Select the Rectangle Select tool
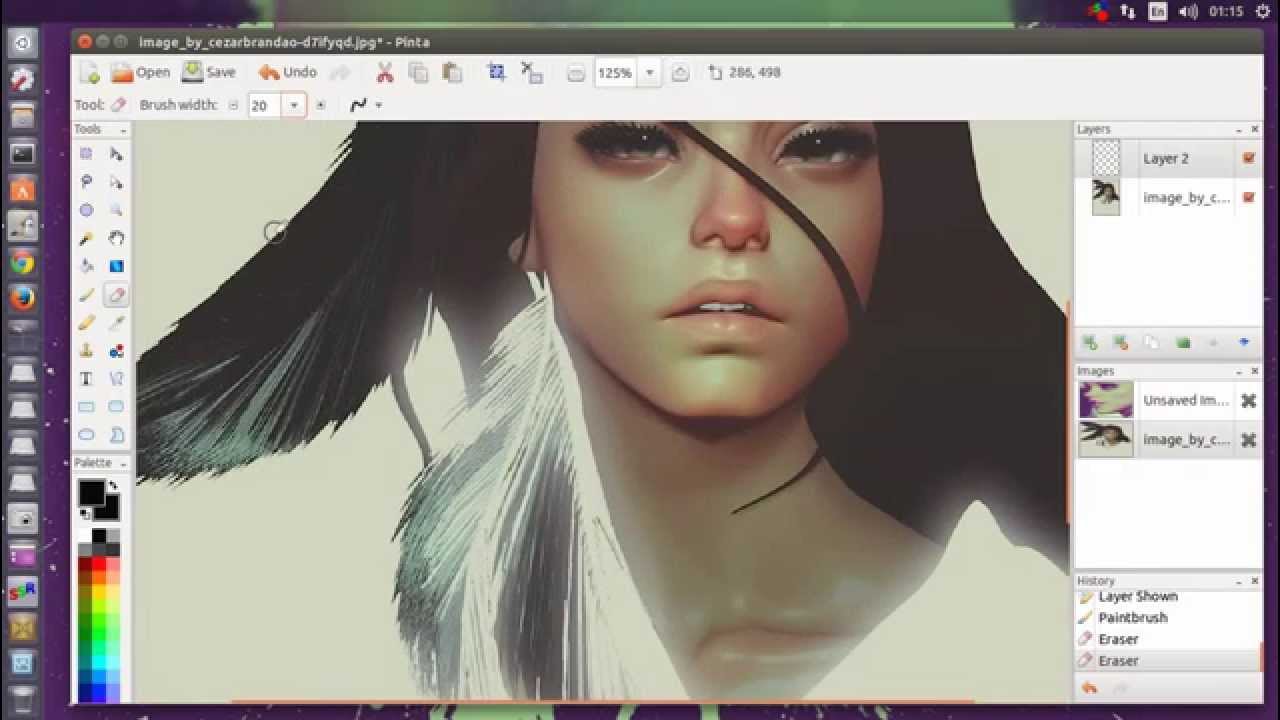 point(87,153)
